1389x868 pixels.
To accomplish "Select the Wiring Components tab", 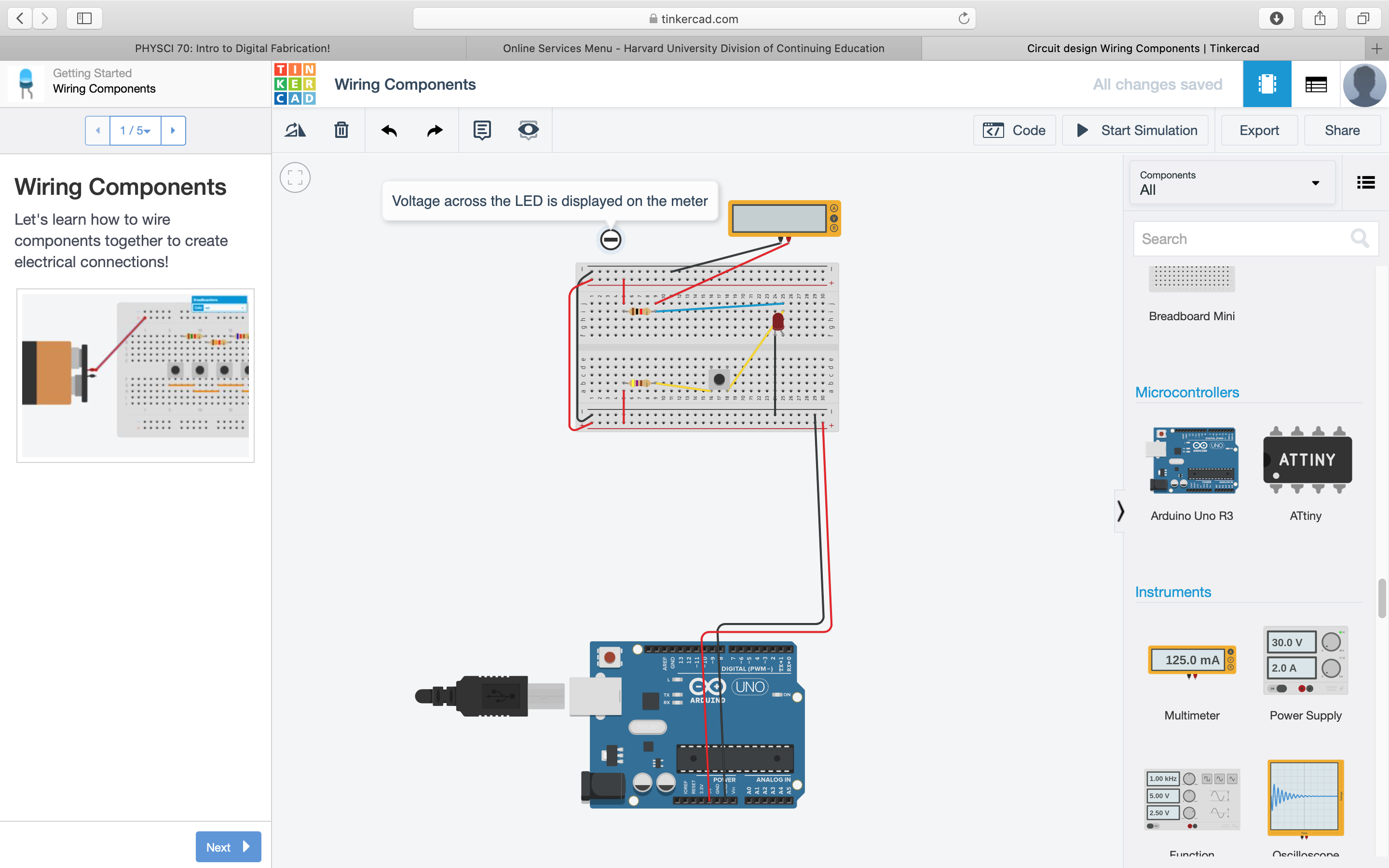I will [1143, 48].
